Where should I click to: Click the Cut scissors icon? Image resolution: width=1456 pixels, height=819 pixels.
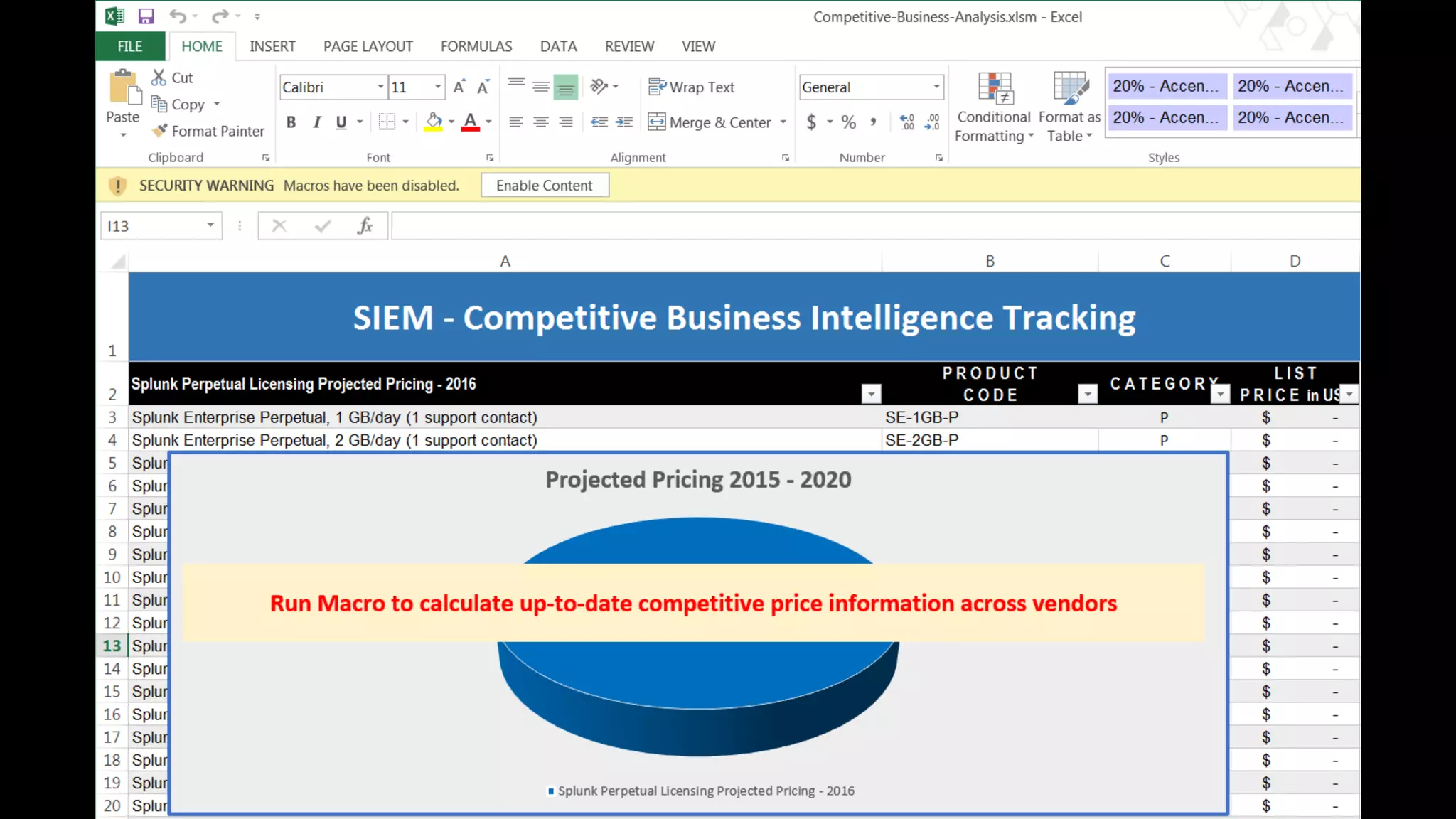159,77
